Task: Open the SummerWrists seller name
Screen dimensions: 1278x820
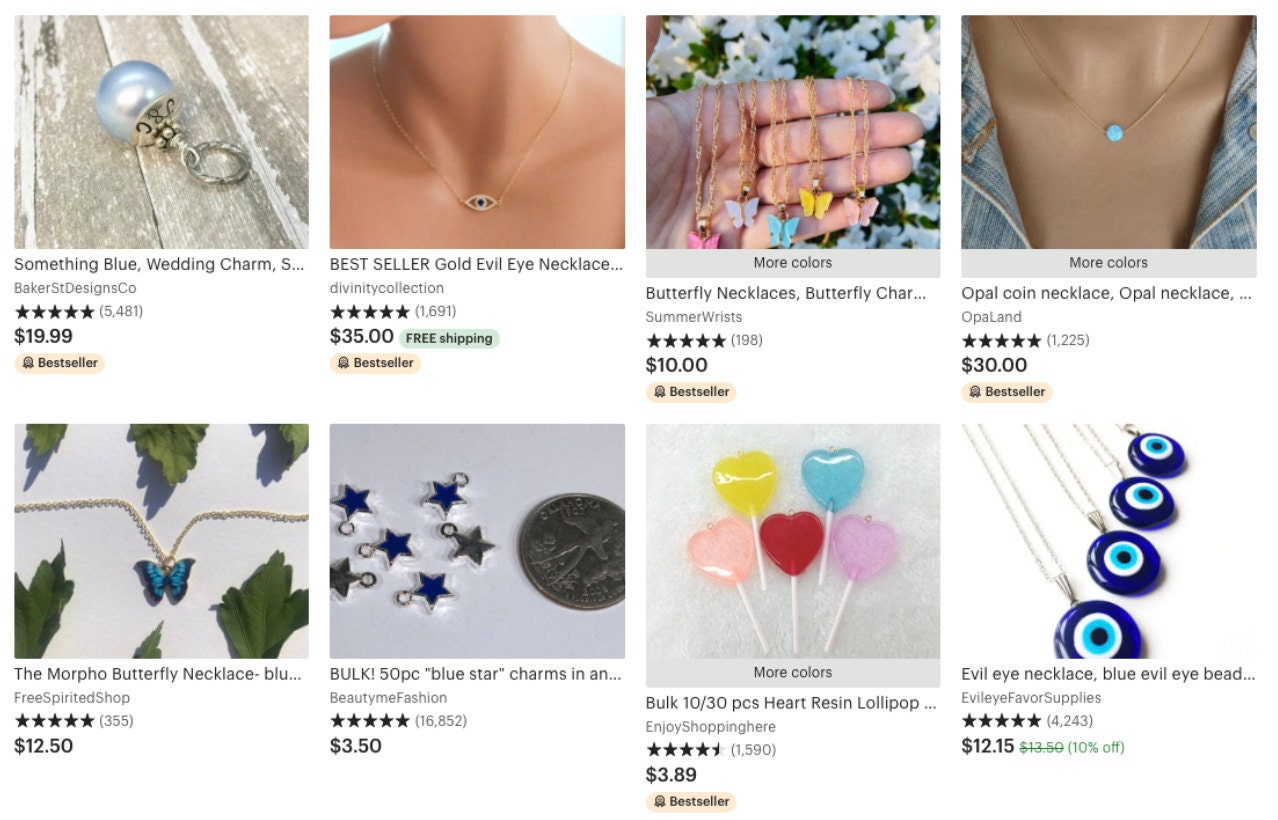Action: coord(694,317)
